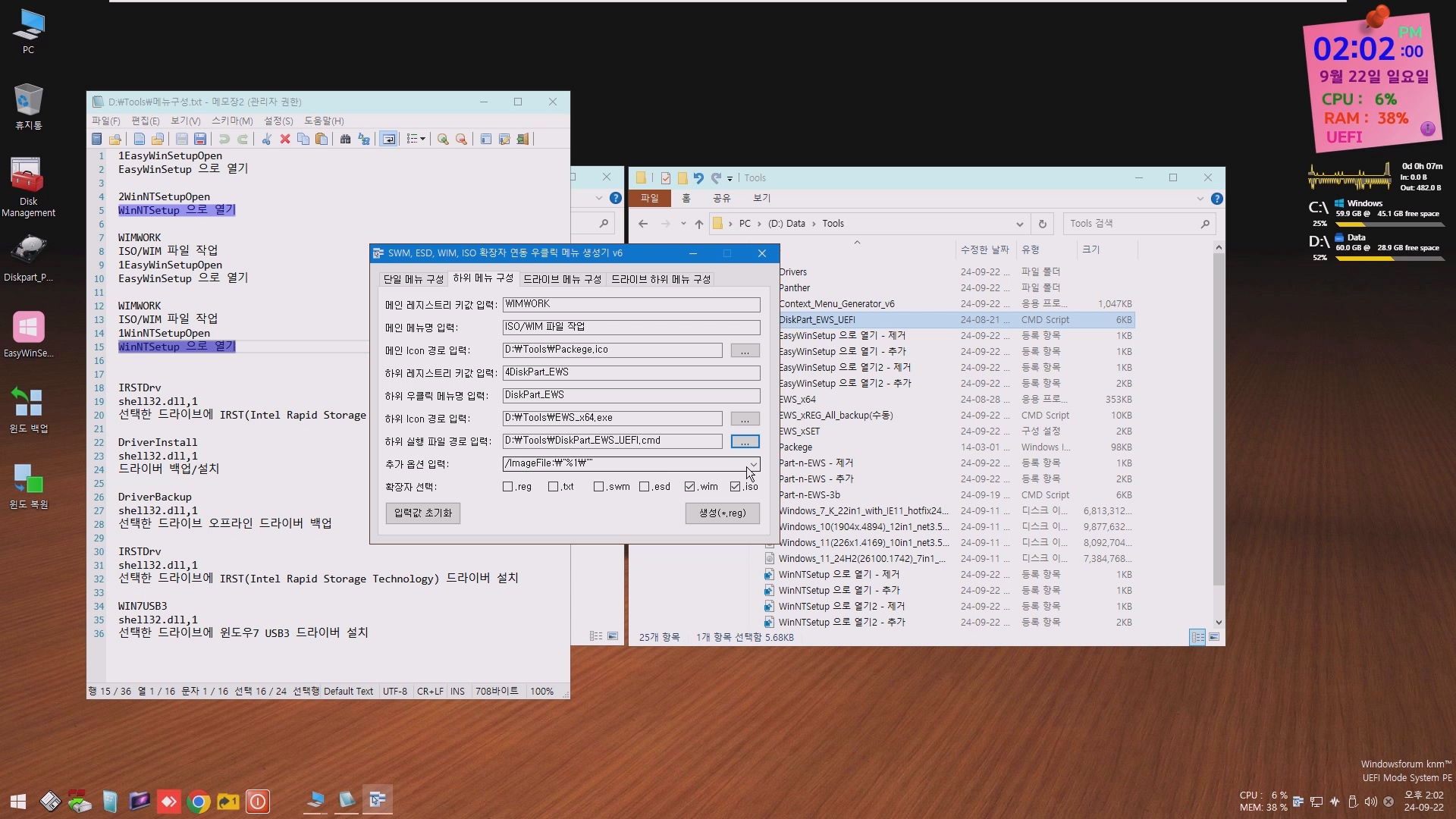Click the zoom in magnifier icon in the Notepad2 toolbar
This screenshot has width=1456, height=819.
tap(443, 139)
